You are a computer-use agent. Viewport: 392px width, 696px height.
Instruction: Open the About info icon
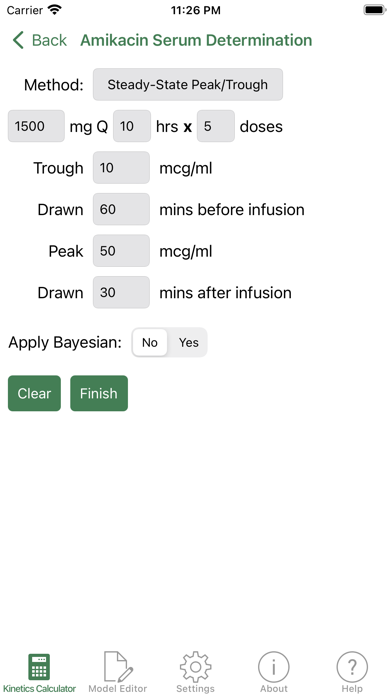click(274, 667)
